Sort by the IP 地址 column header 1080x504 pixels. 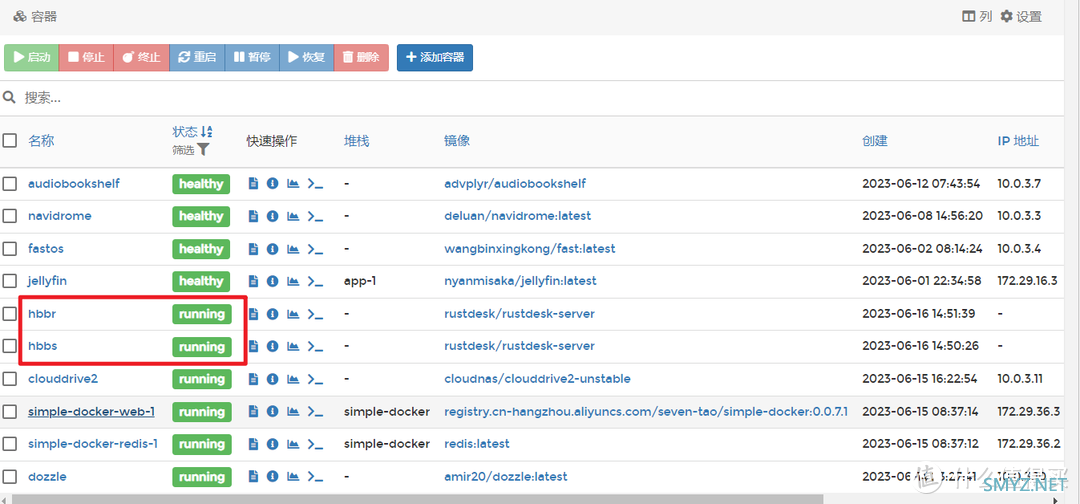[1018, 140]
